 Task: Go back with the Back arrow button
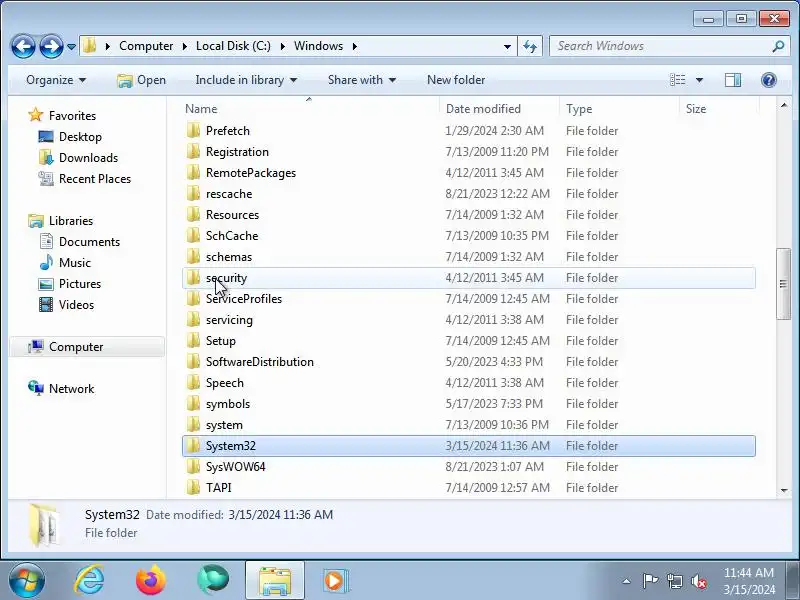point(23,46)
